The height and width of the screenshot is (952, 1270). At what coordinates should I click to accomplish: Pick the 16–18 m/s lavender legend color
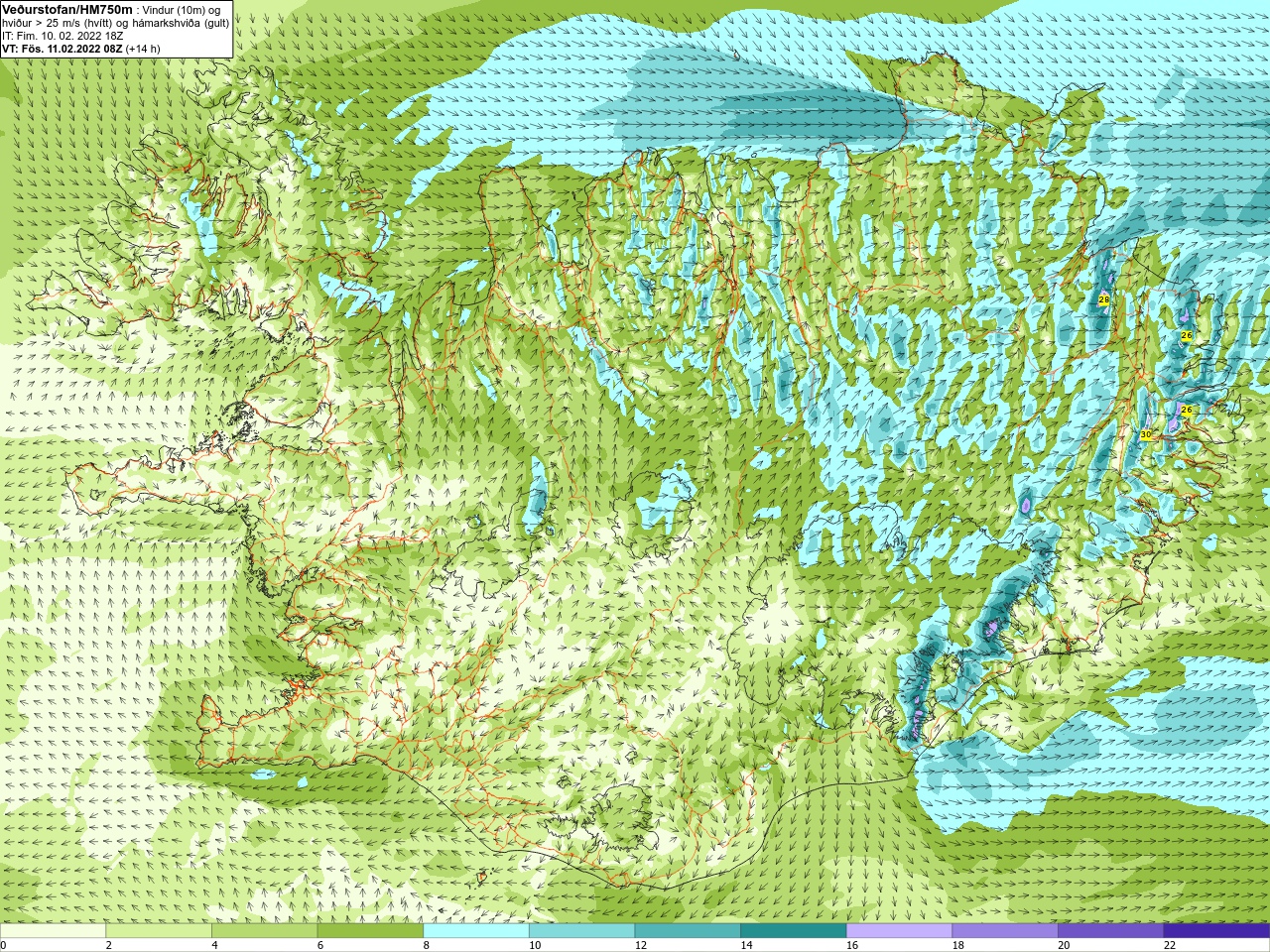click(899, 931)
